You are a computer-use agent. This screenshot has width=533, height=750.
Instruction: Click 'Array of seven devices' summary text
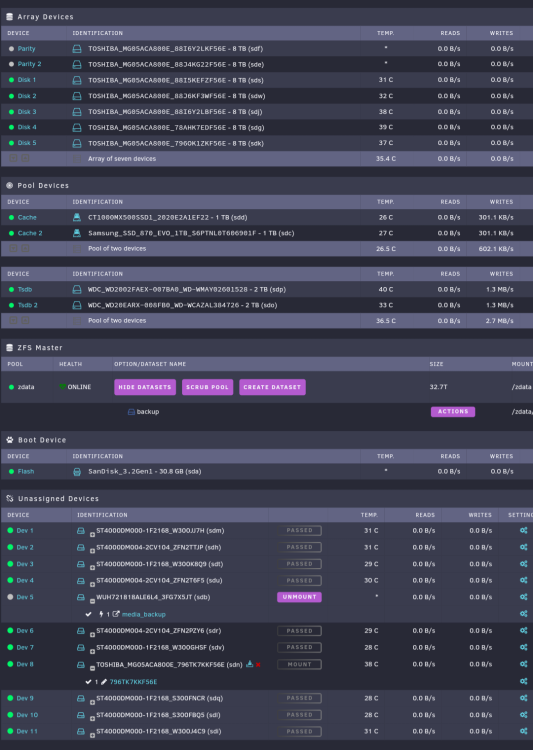pos(122,159)
